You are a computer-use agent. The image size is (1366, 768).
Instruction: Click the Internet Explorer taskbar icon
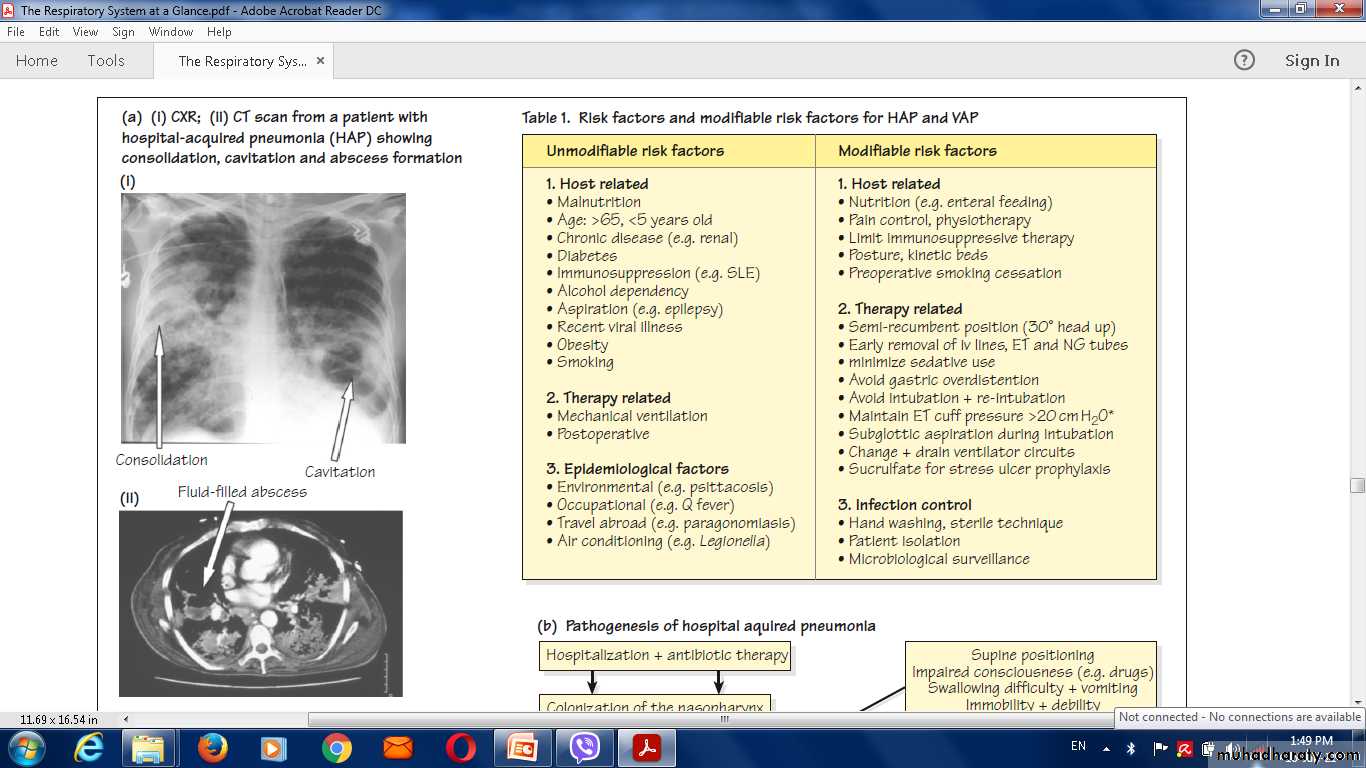coord(89,748)
